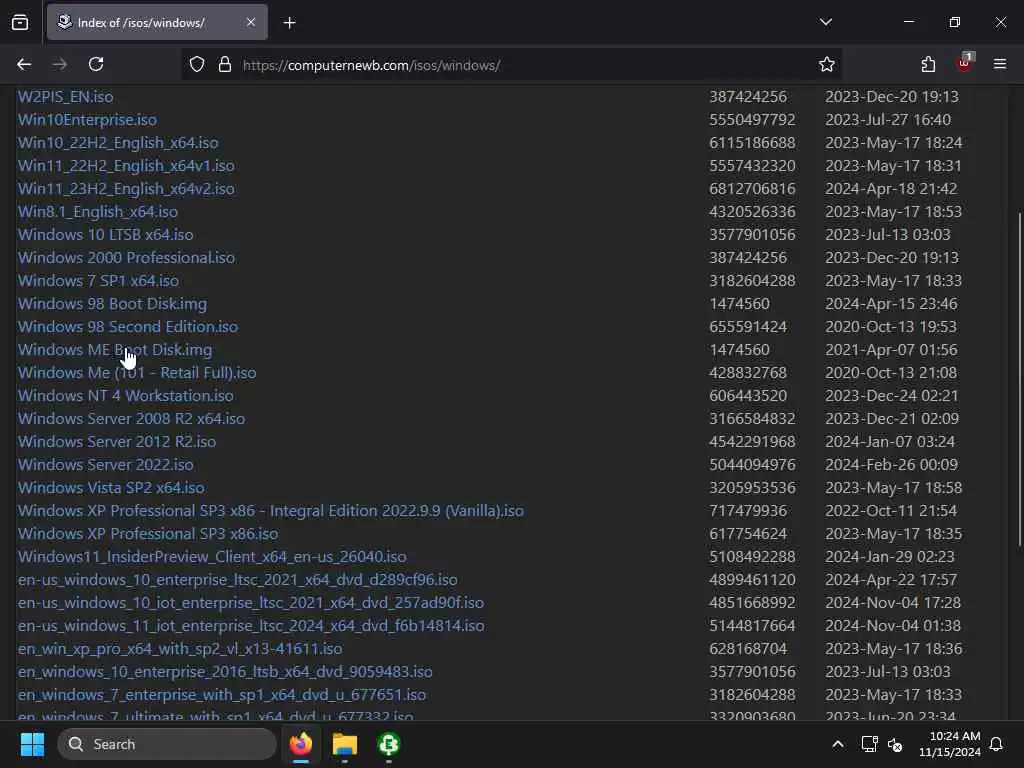
Task: Download windows_10_iot_enterprise_ltsc_2021 iso
Action: 251,603
